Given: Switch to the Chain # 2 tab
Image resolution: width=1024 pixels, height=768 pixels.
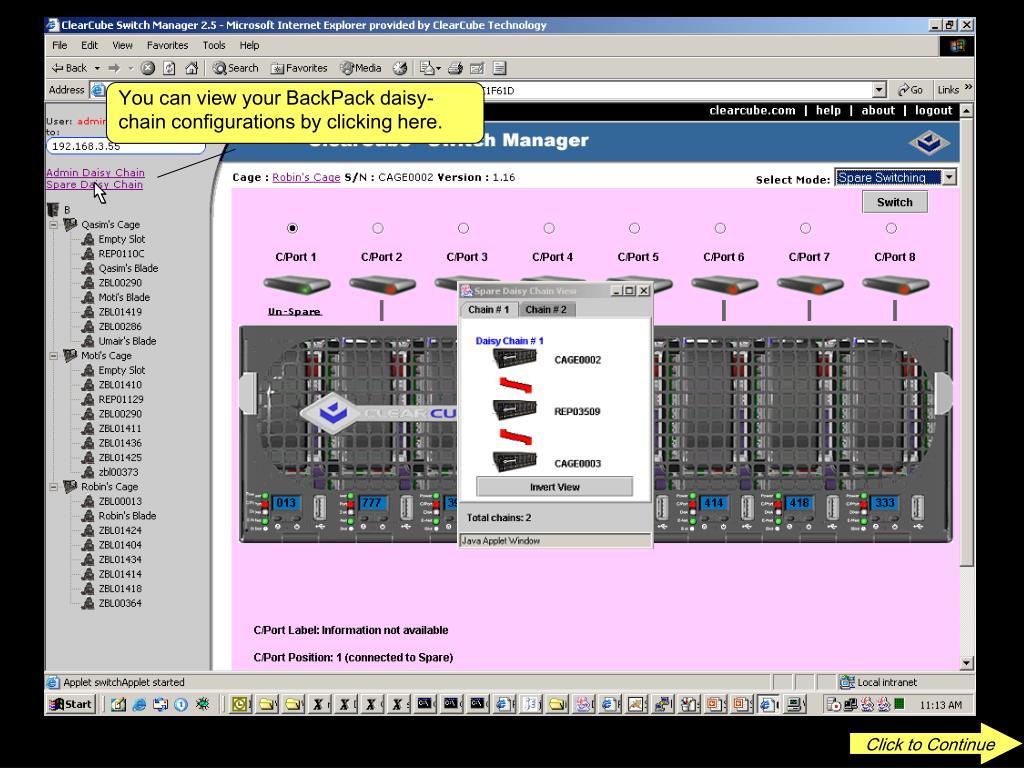Looking at the screenshot, I should tap(546, 310).
